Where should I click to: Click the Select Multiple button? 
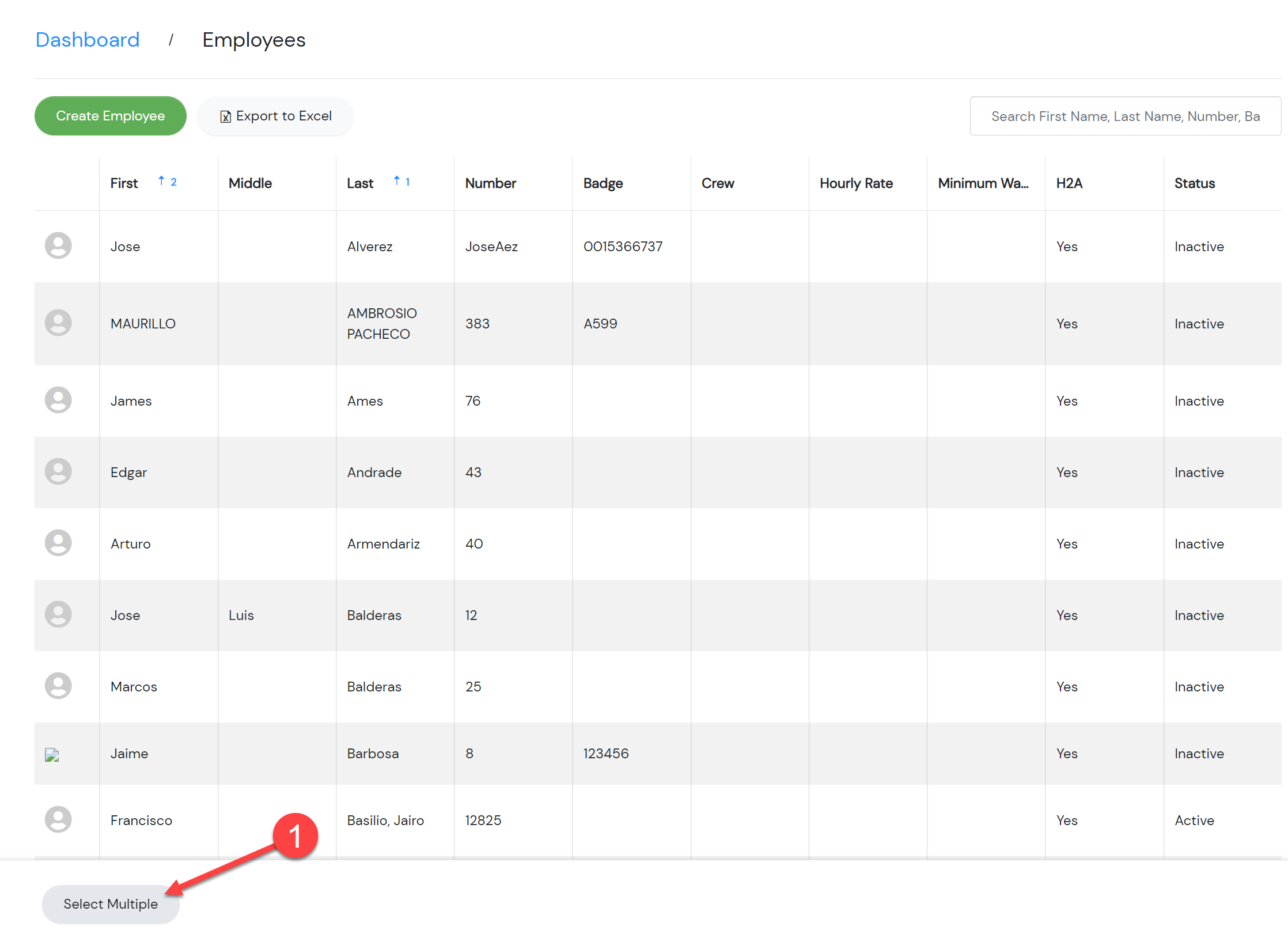(x=111, y=904)
